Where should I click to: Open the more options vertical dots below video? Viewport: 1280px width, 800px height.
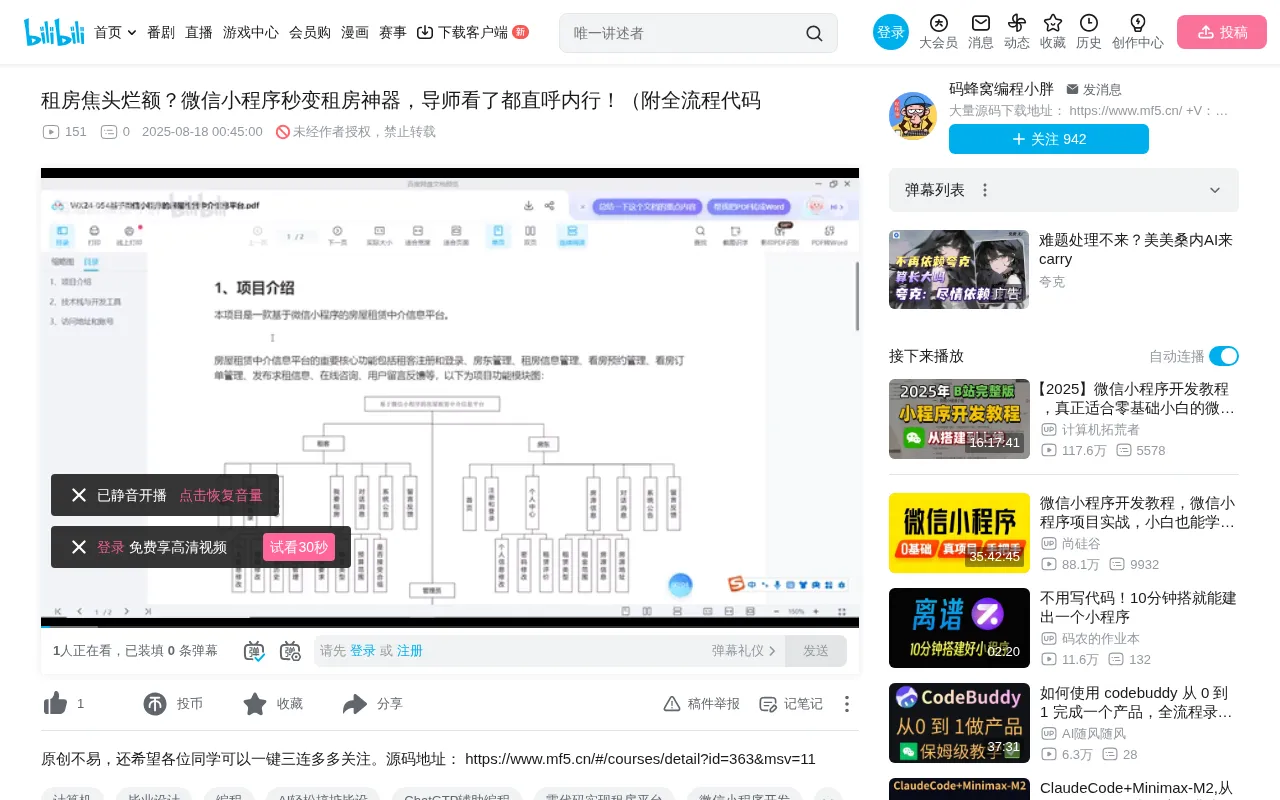847,704
